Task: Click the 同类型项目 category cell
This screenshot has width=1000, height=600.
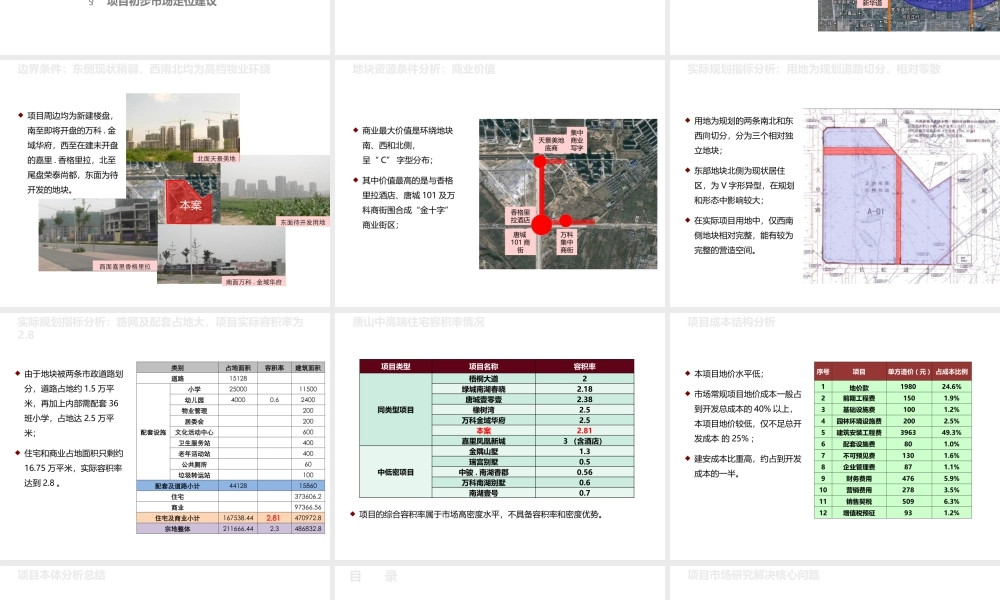Action: pyautogui.click(x=395, y=409)
